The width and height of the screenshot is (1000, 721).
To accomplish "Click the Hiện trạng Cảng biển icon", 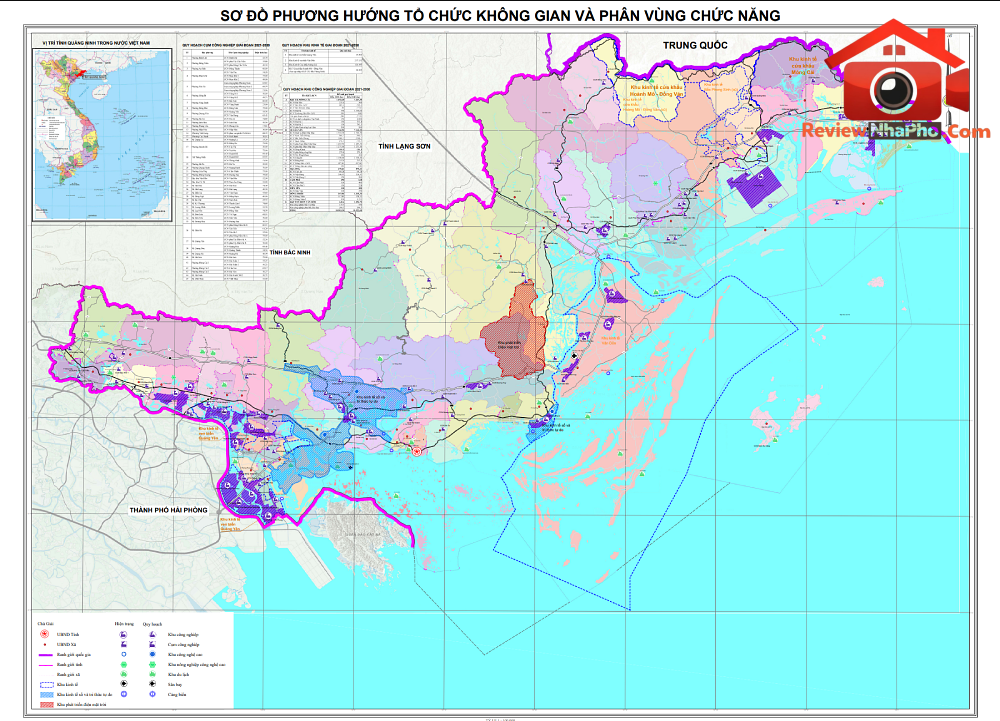I will pos(124,694).
